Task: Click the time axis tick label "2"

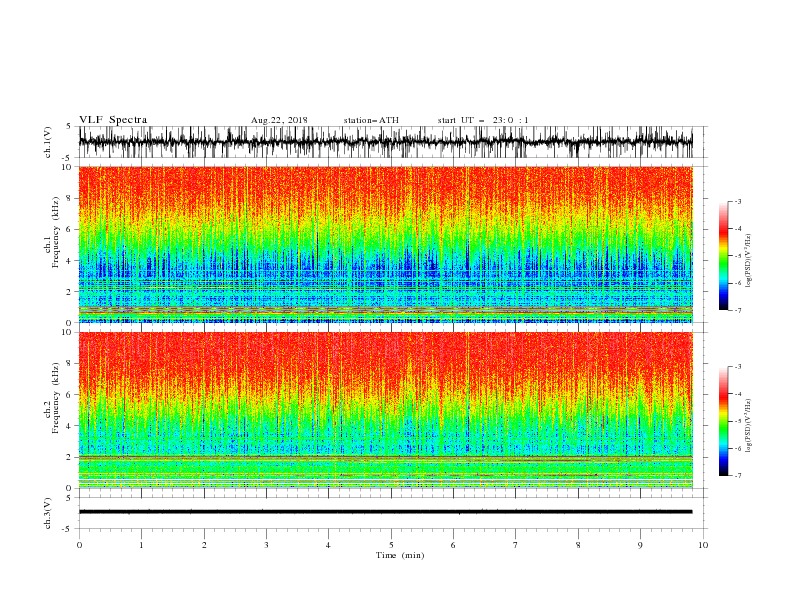Action: 204,545
